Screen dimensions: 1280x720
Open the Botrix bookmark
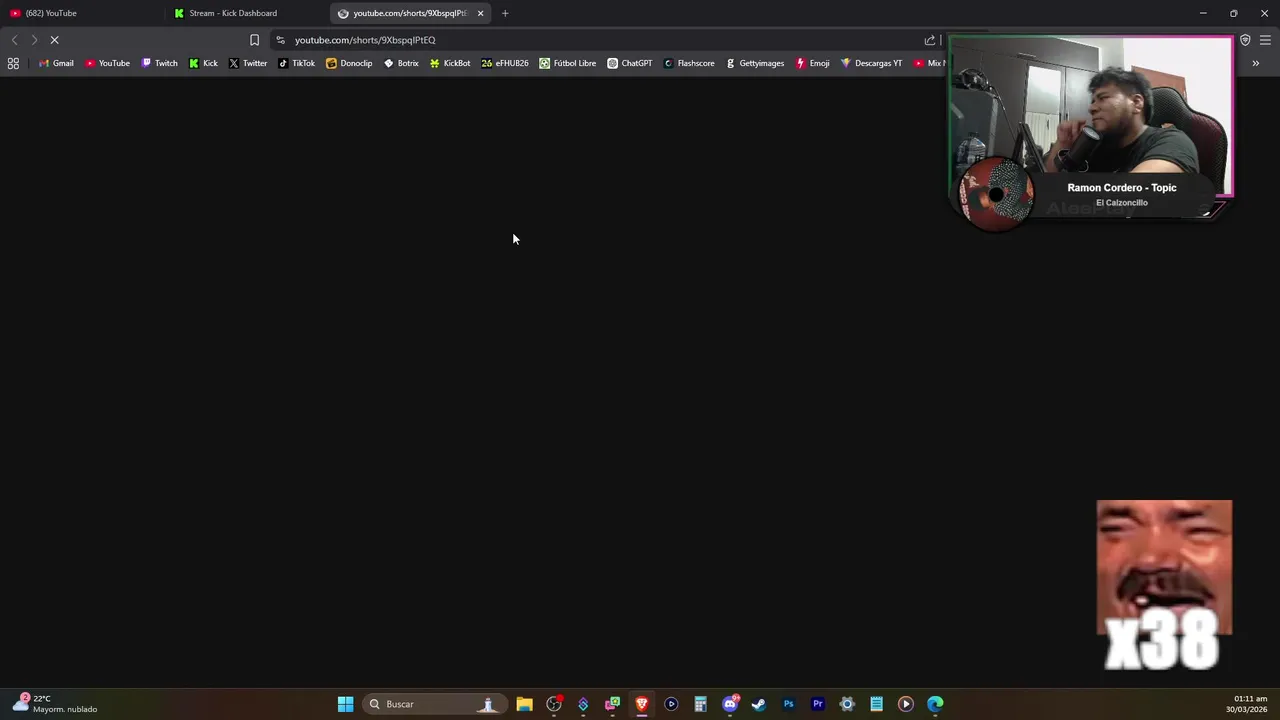click(401, 63)
